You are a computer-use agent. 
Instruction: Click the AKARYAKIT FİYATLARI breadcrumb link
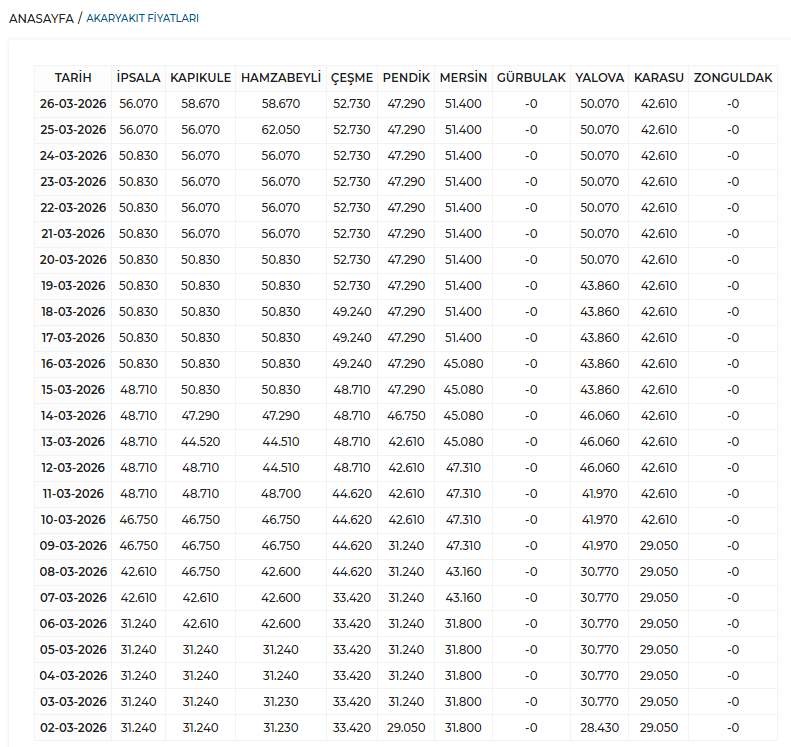point(142,19)
